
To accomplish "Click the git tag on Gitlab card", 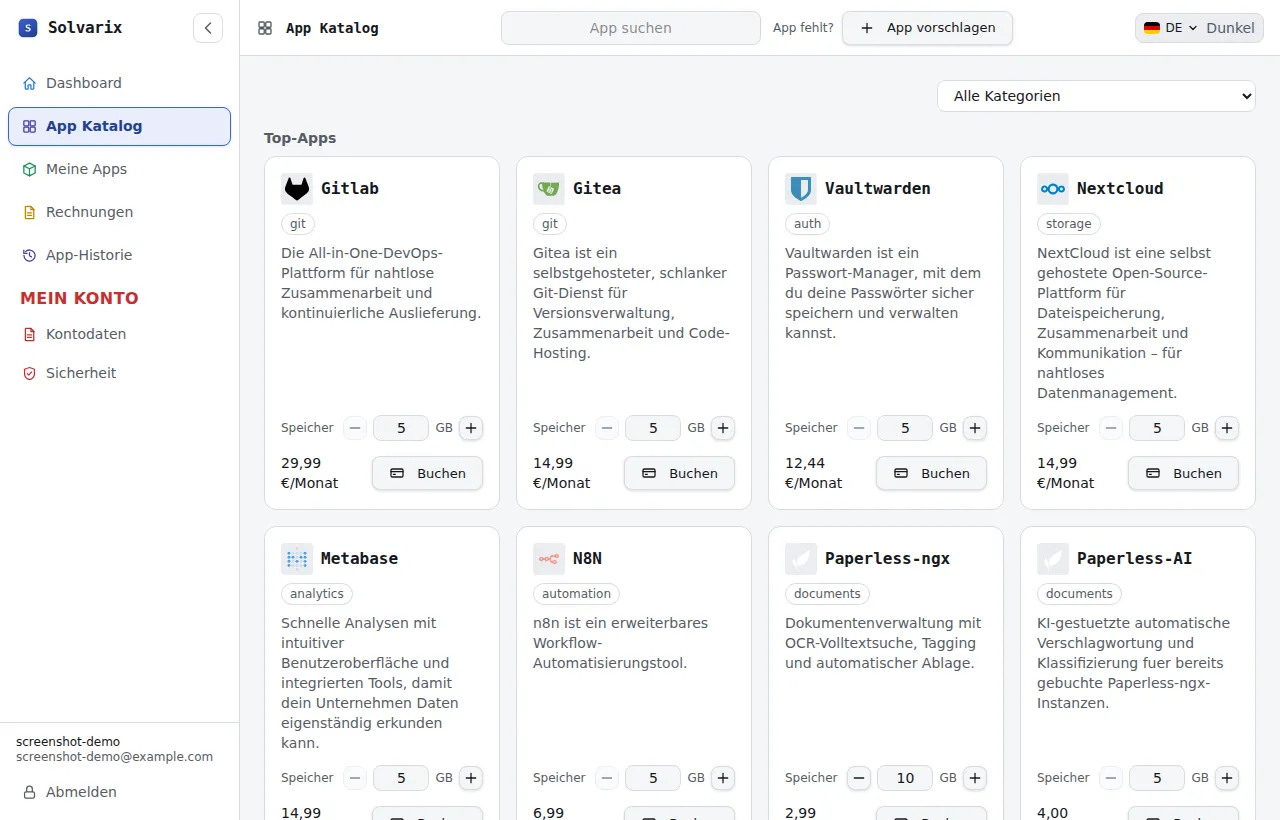I will click(x=298, y=224).
